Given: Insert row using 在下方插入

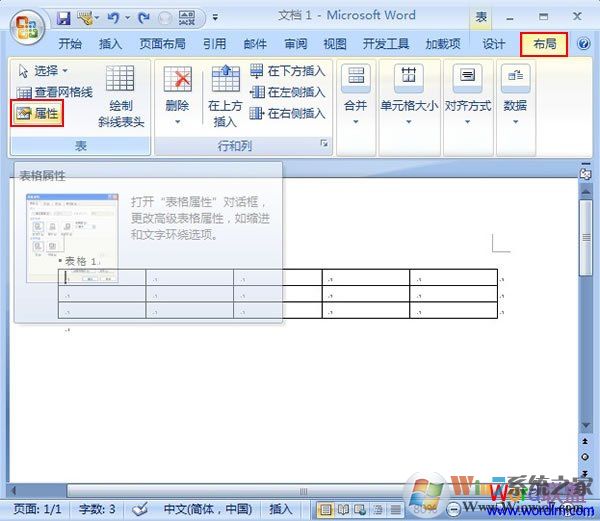Looking at the screenshot, I should coord(287,71).
